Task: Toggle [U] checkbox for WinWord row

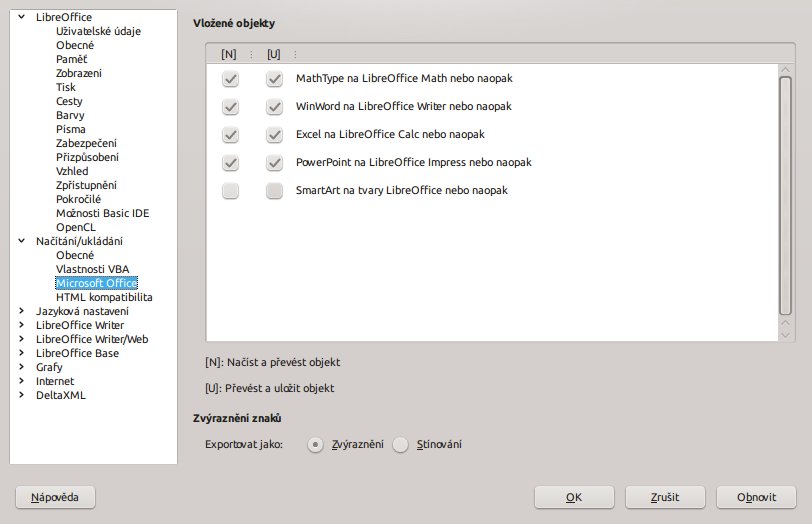Action: [274, 107]
